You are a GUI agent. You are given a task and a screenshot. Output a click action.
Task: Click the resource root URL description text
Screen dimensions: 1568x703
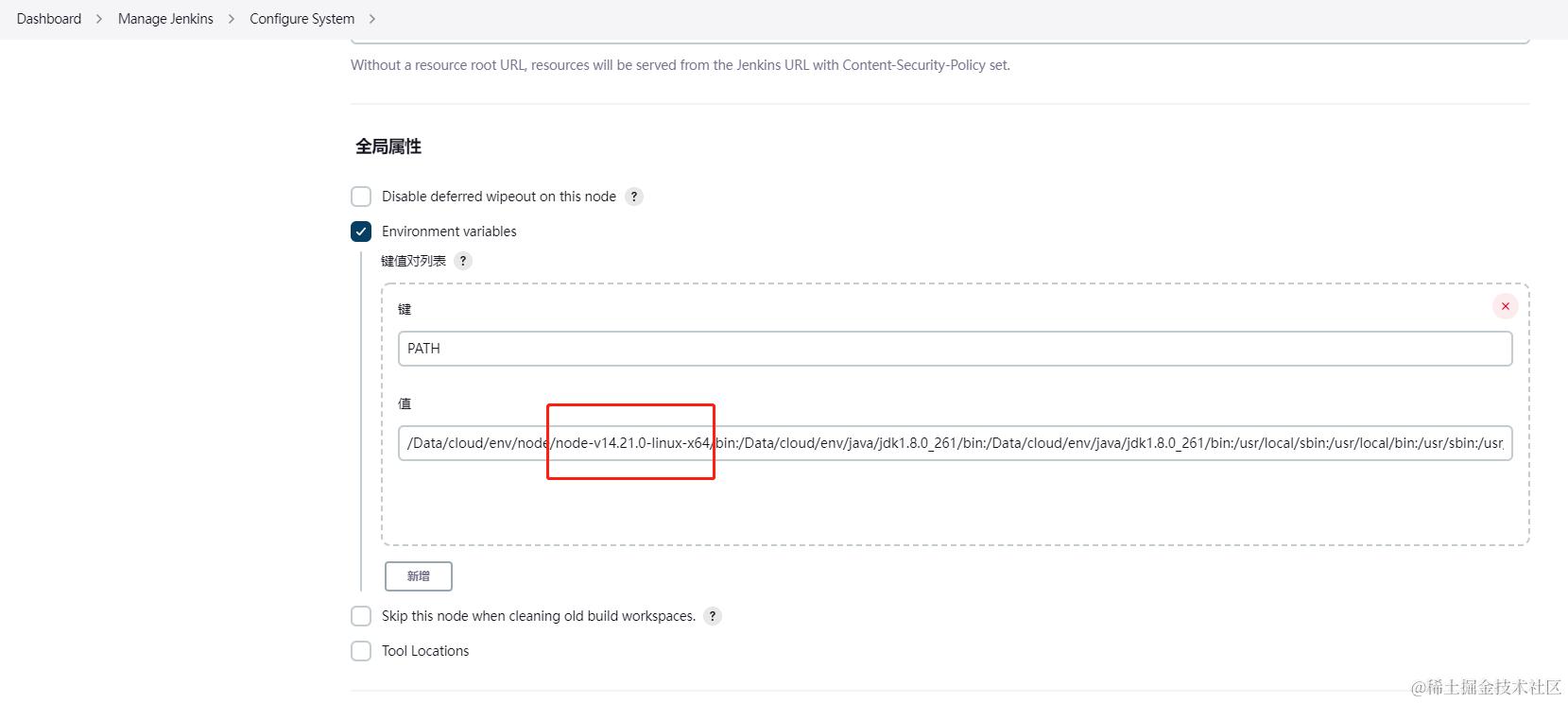[x=681, y=65]
